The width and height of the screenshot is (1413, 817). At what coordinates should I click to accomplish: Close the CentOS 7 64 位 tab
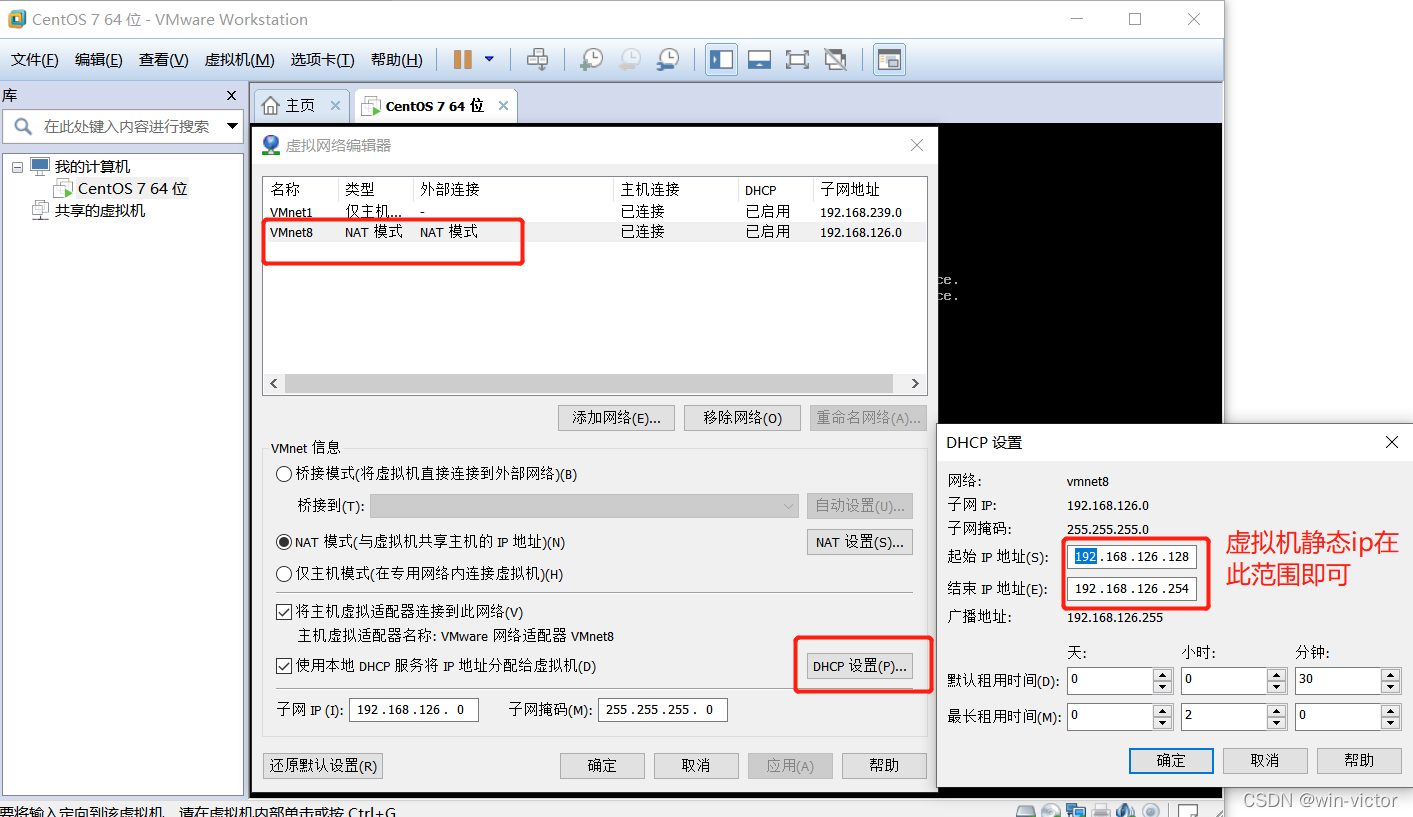click(x=503, y=105)
